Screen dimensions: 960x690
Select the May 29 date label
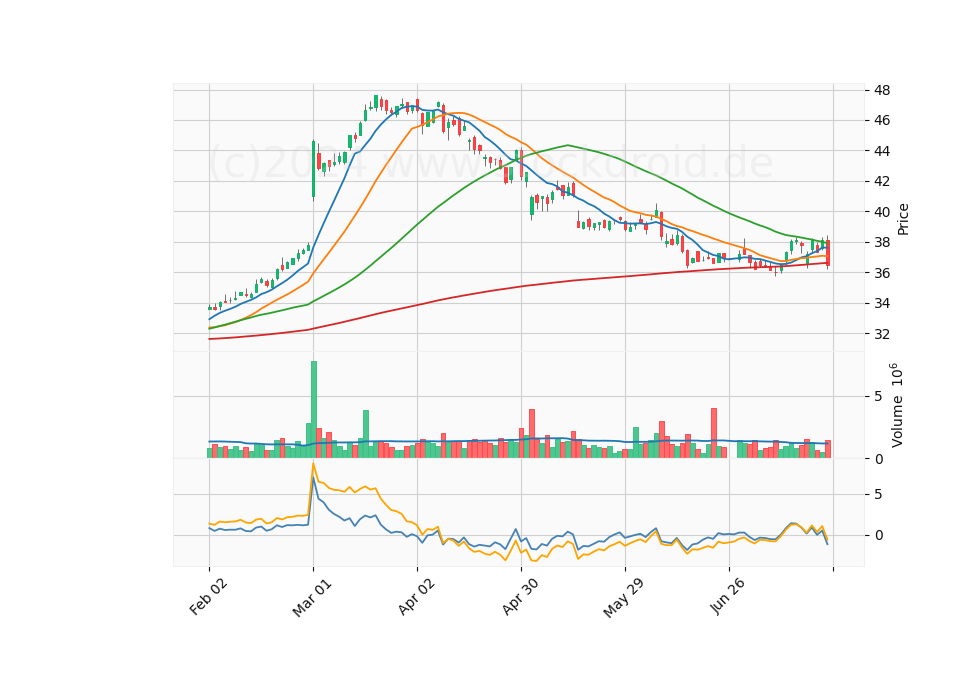tap(624, 597)
